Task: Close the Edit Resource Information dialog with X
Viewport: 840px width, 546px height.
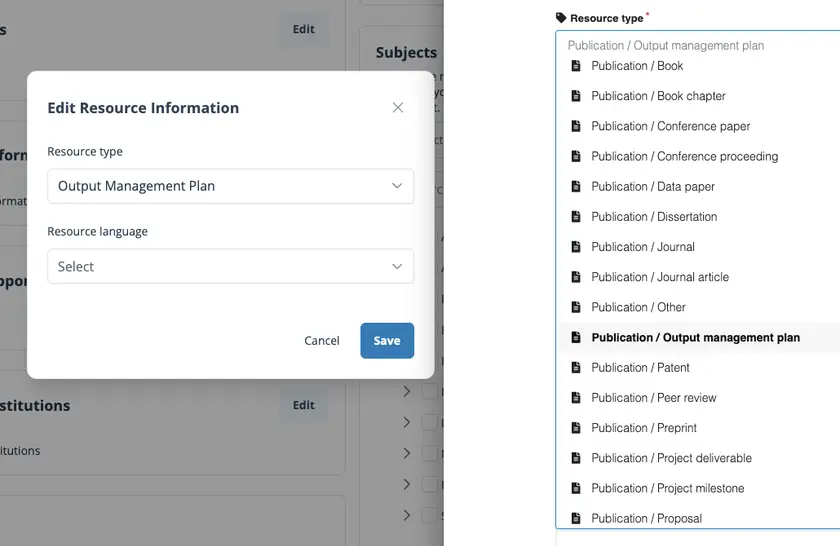Action: pyautogui.click(x=398, y=108)
